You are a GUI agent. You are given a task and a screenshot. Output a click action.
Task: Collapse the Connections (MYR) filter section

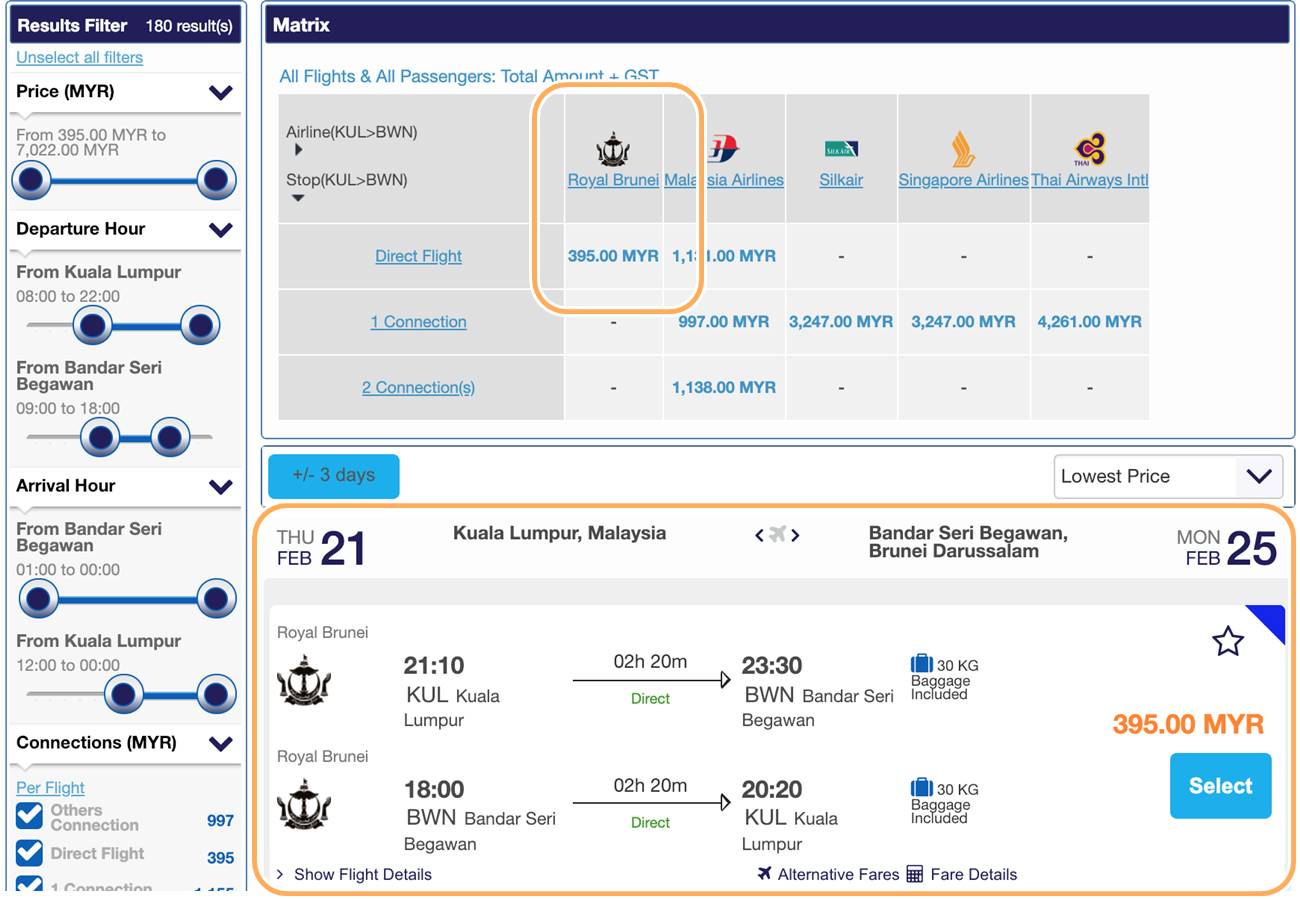tap(221, 743)
